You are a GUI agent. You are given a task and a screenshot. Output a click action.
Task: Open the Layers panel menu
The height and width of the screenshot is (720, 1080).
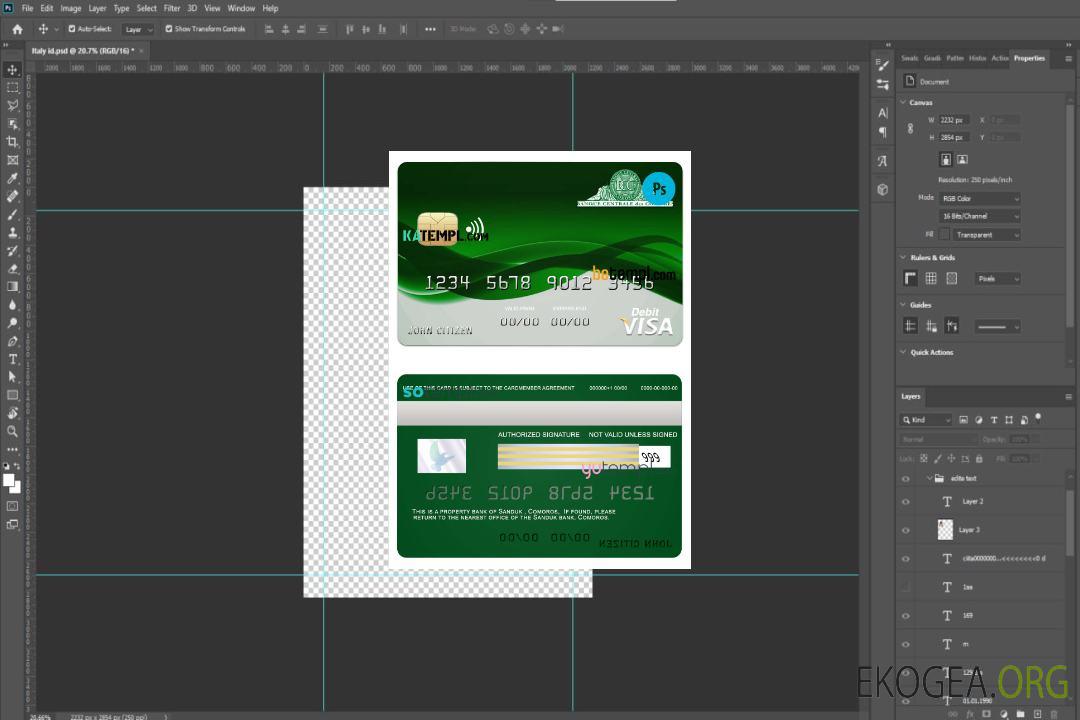(x=1068, y=397)
